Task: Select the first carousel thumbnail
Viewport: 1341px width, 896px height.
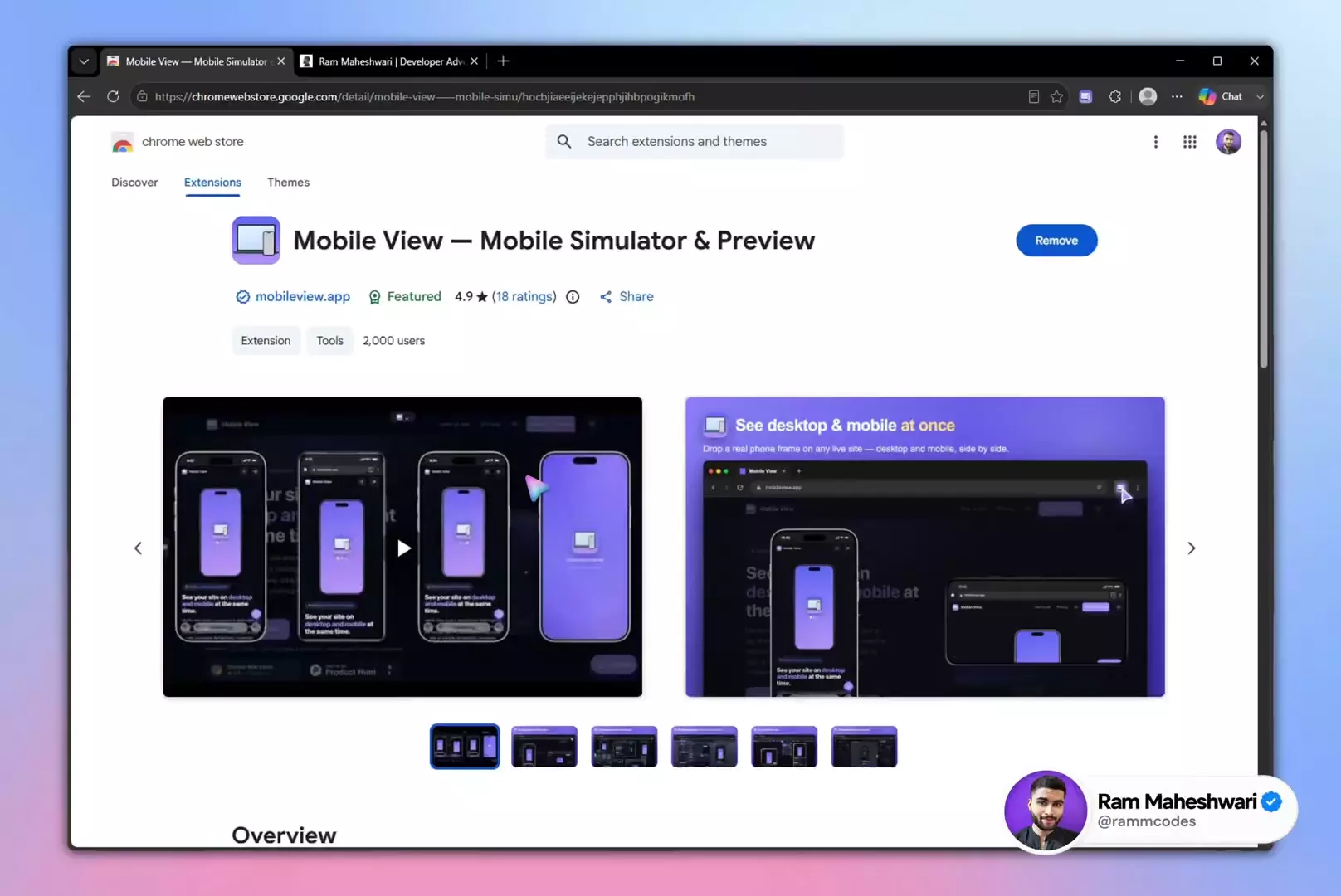Action: pyautogui.click(x=465, y=747)
